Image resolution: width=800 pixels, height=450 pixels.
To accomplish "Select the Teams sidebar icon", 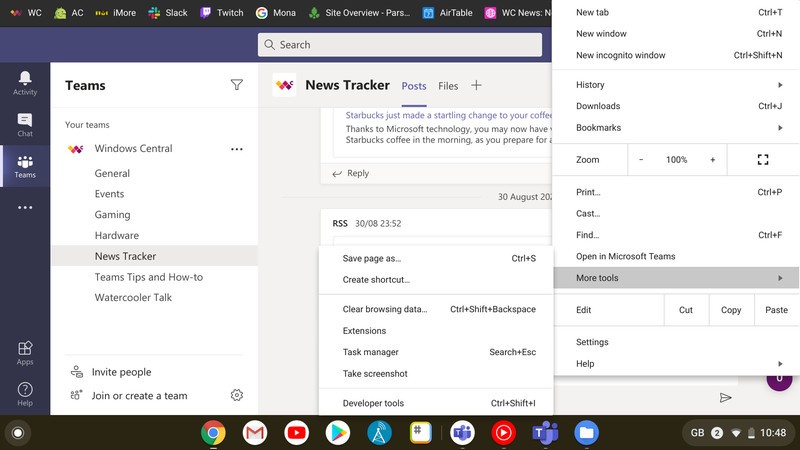I will [24, 166].
